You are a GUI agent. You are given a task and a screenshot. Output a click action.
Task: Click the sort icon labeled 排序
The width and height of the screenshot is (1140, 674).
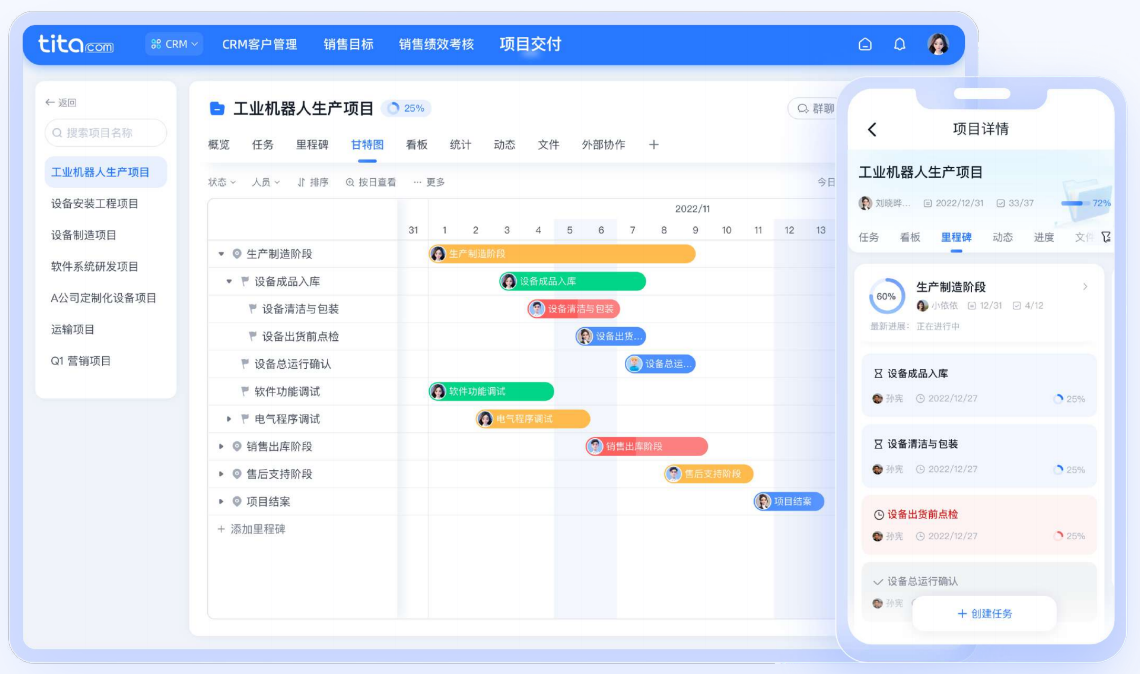312,182
